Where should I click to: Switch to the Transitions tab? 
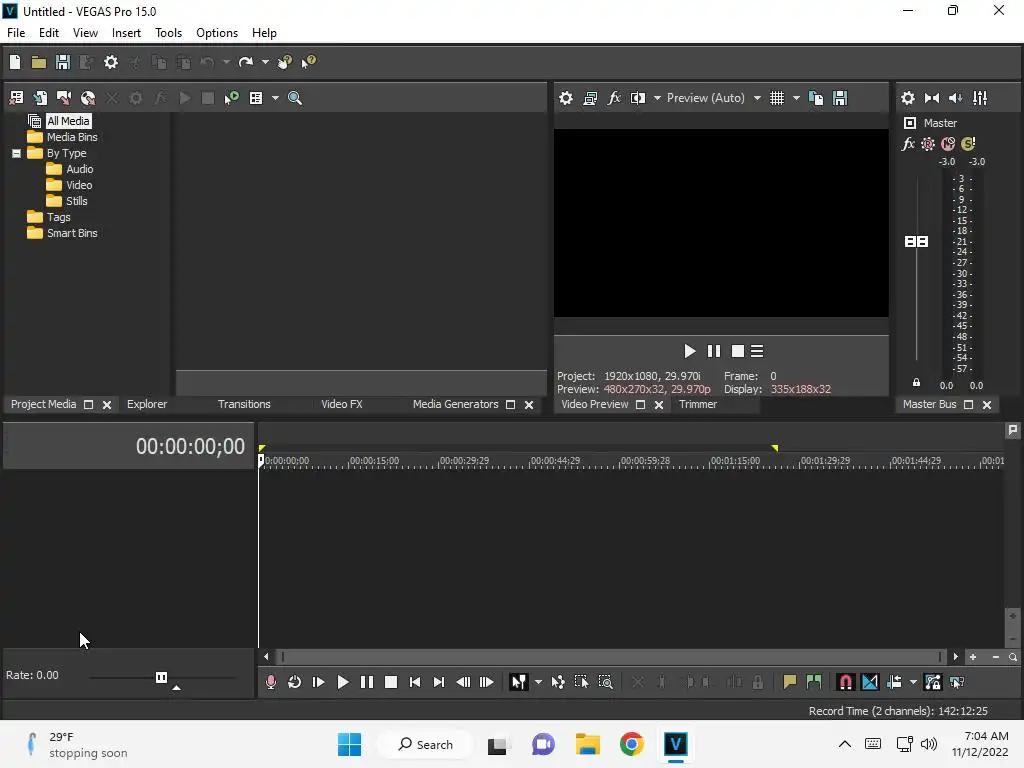click(244, 404)
